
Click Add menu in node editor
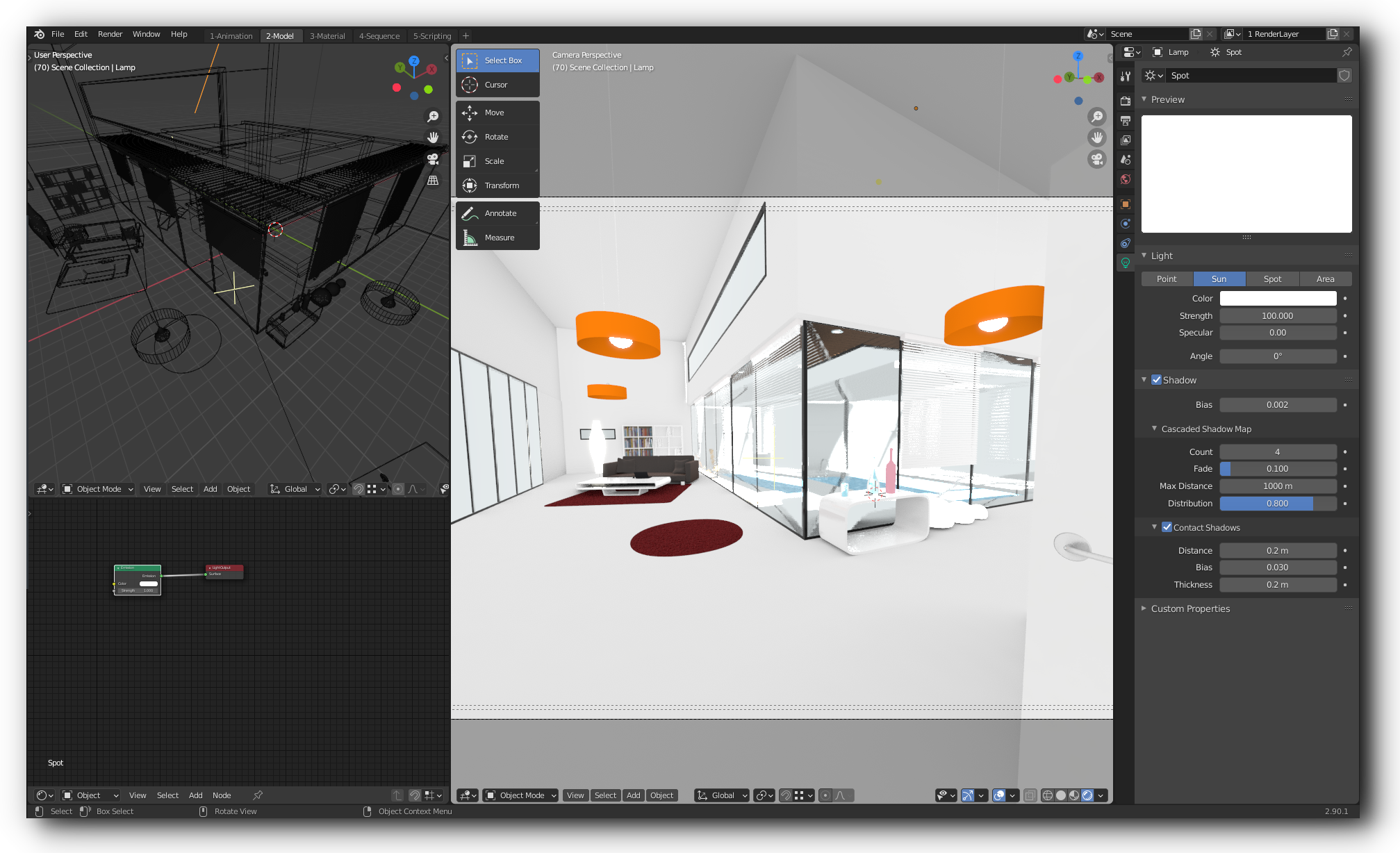[196, 795]
